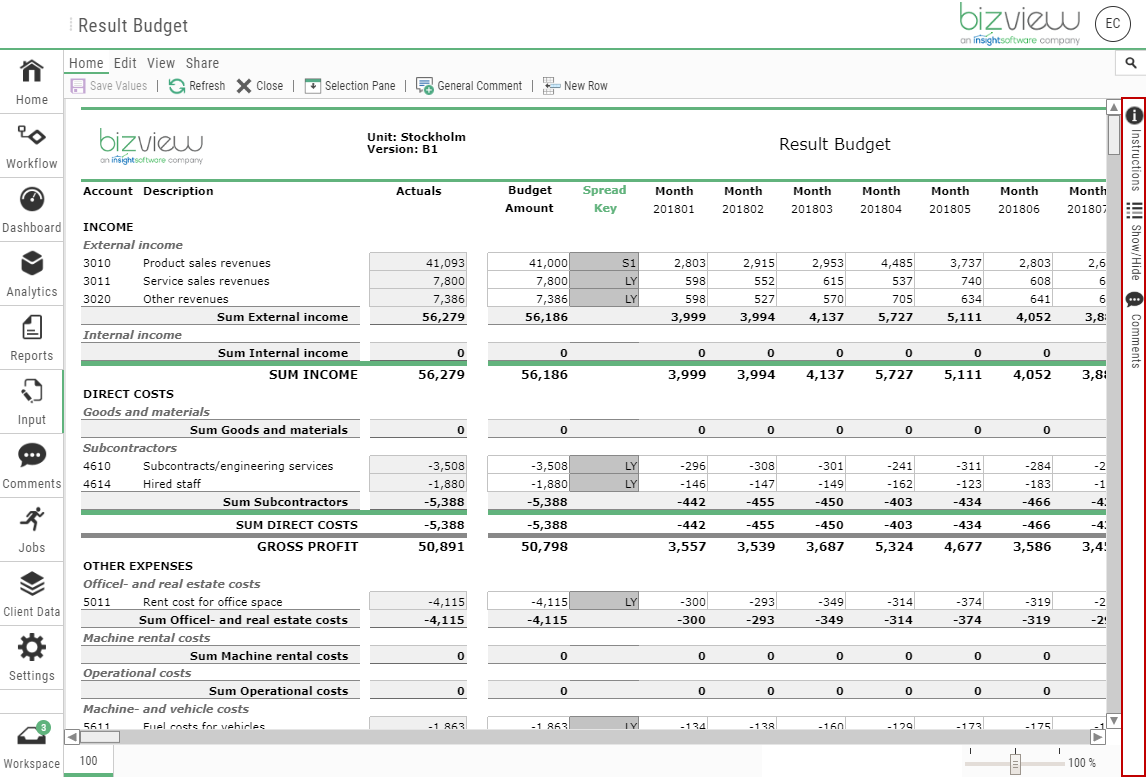Add a line using the New Row button
This screenshot has height=777, width=1146.
[576, 86]
